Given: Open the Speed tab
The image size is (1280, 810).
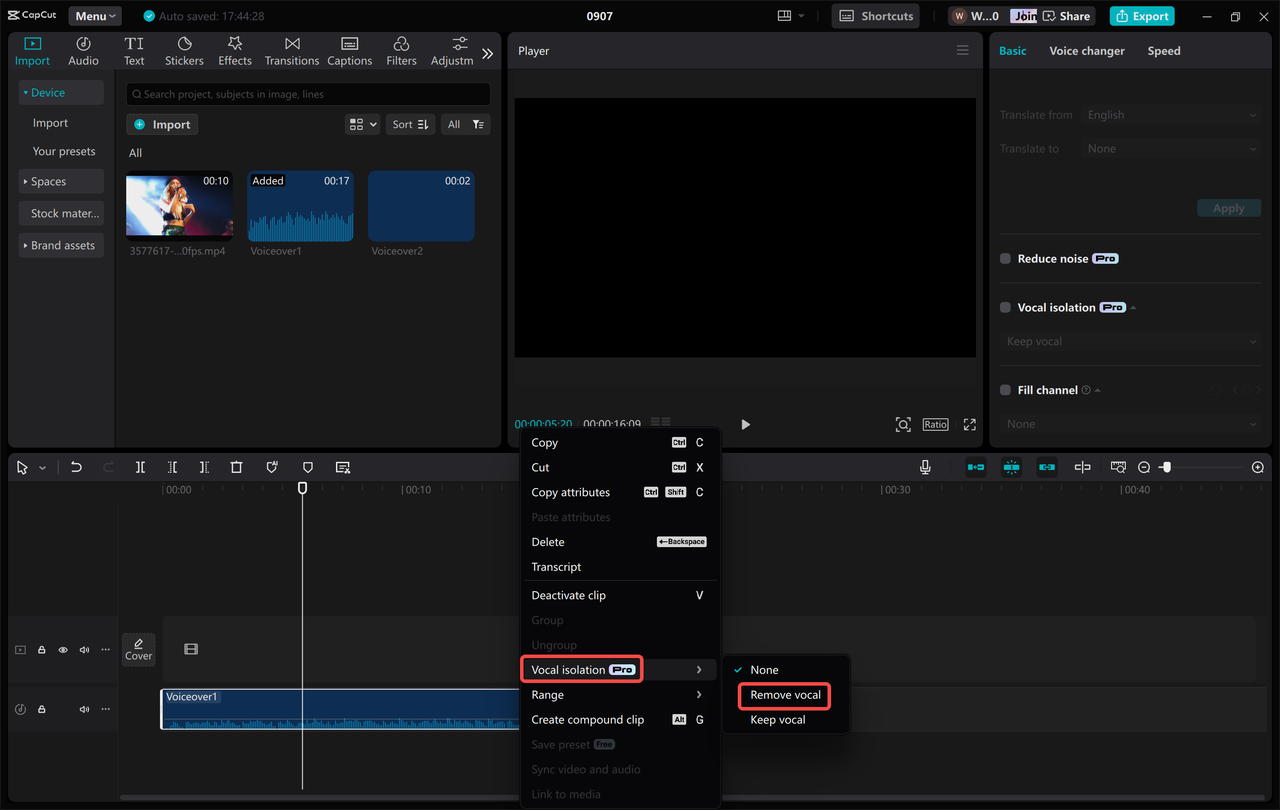Looking at the screenshot, I should click(x=1164, y=51).
